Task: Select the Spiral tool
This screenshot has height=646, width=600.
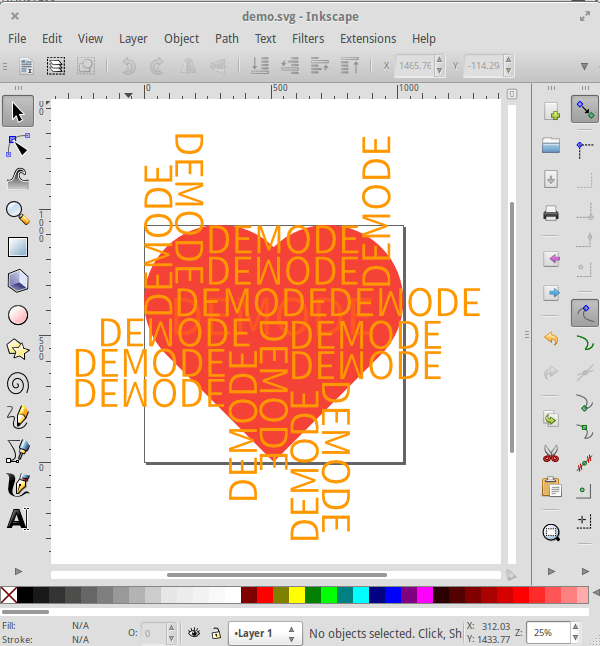Action: click(18, 384)
